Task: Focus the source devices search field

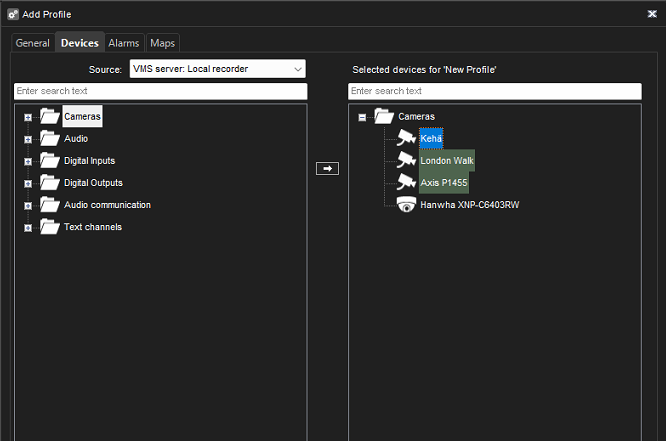Action: tap(161, 91)
